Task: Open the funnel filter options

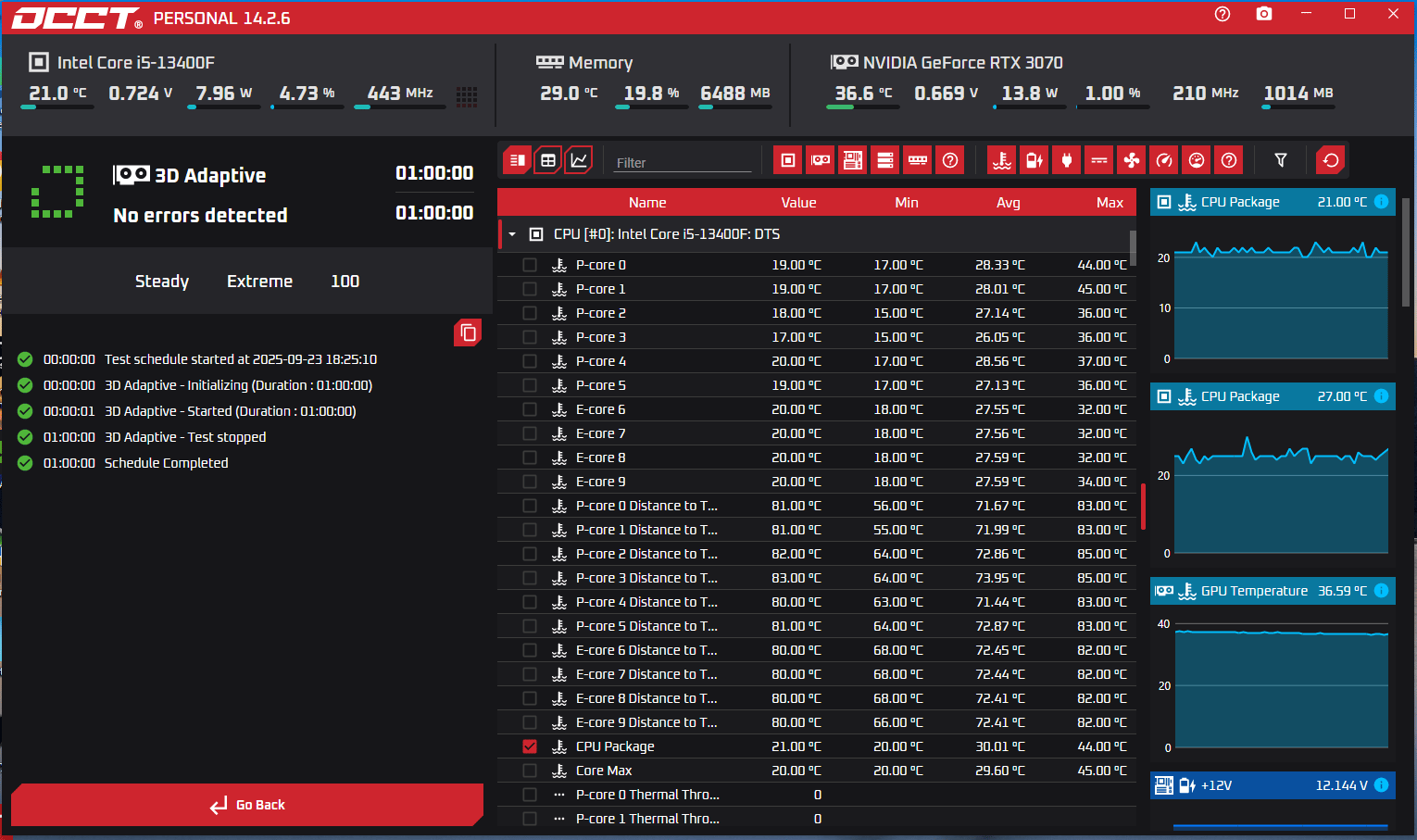Action: pyautogui.click(x=1281, y=160)
